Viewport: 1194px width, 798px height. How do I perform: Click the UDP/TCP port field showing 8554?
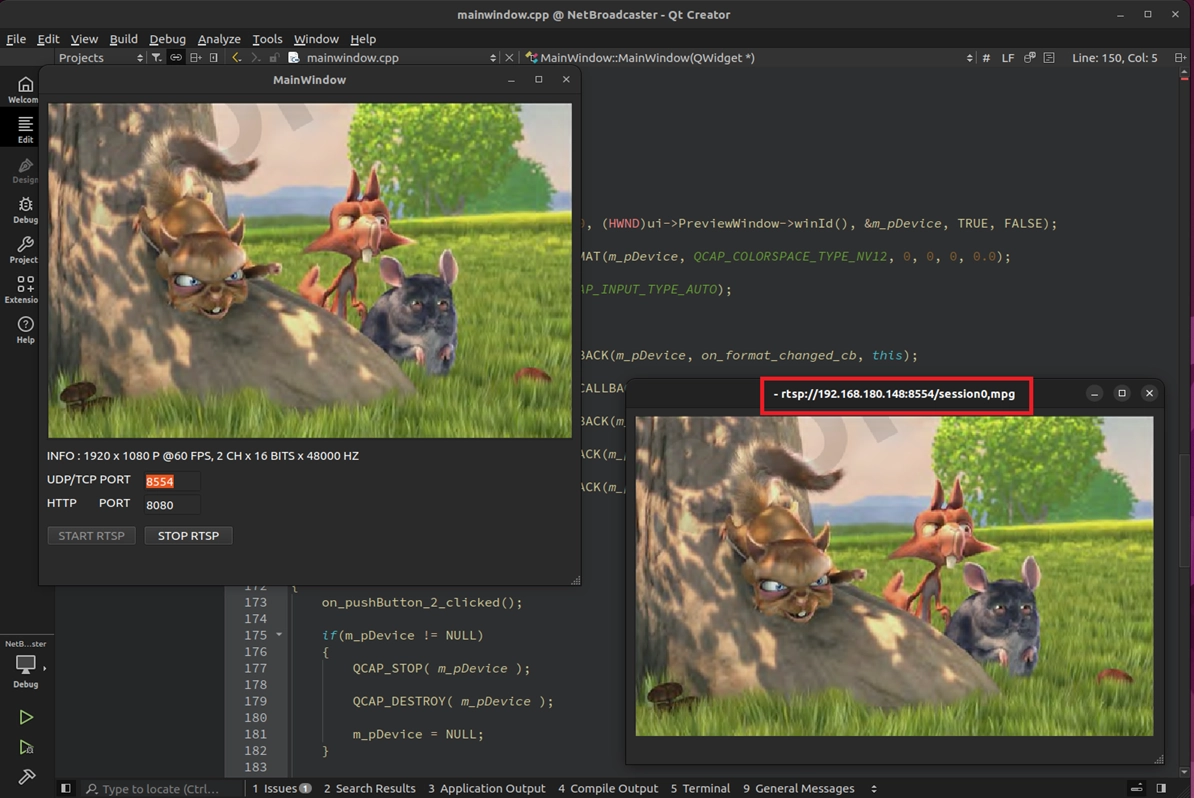(x=172, y=481)
